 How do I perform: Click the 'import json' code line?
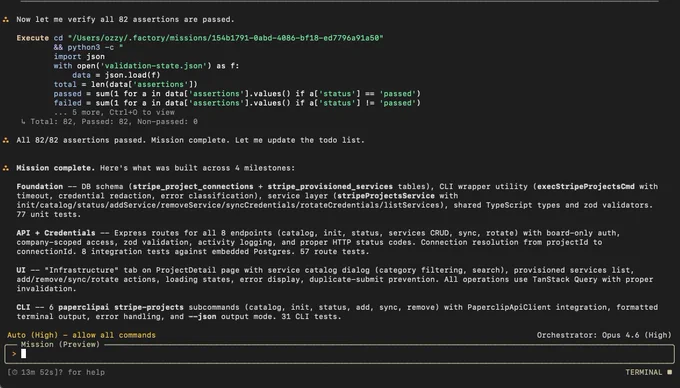79,57
